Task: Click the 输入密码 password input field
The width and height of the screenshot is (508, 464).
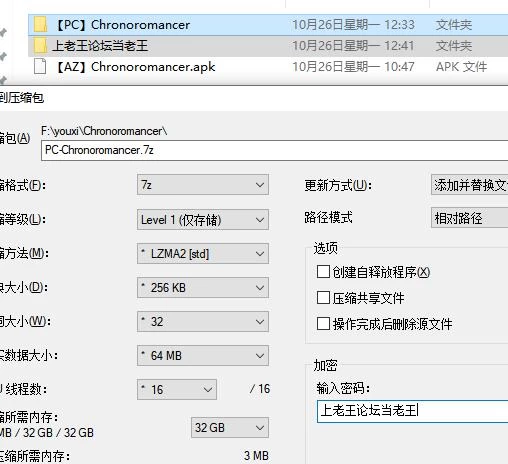Action: (x=412, y=411)
